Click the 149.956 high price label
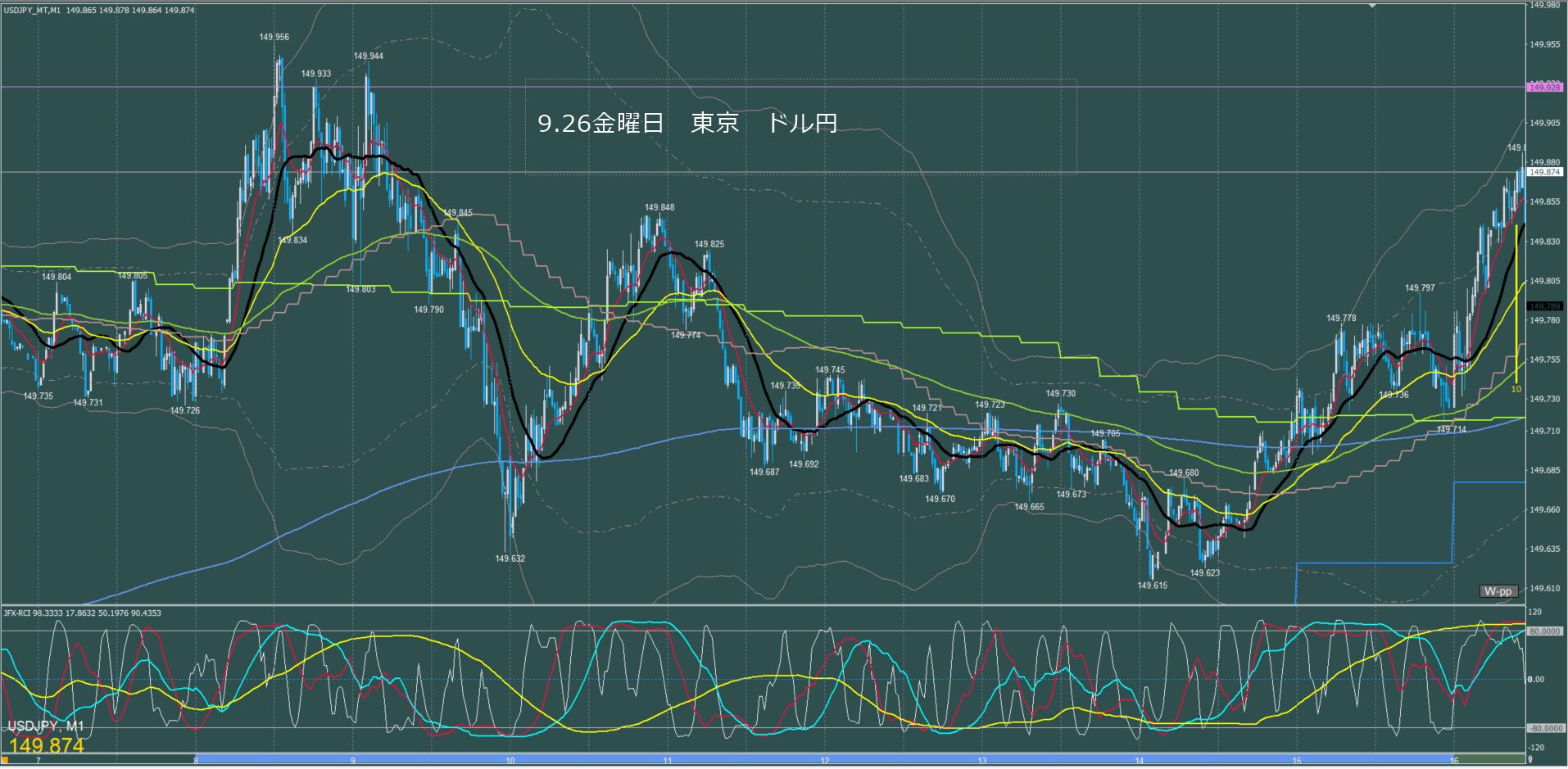The image size is (1568, 769). click(x=274, y=37)
